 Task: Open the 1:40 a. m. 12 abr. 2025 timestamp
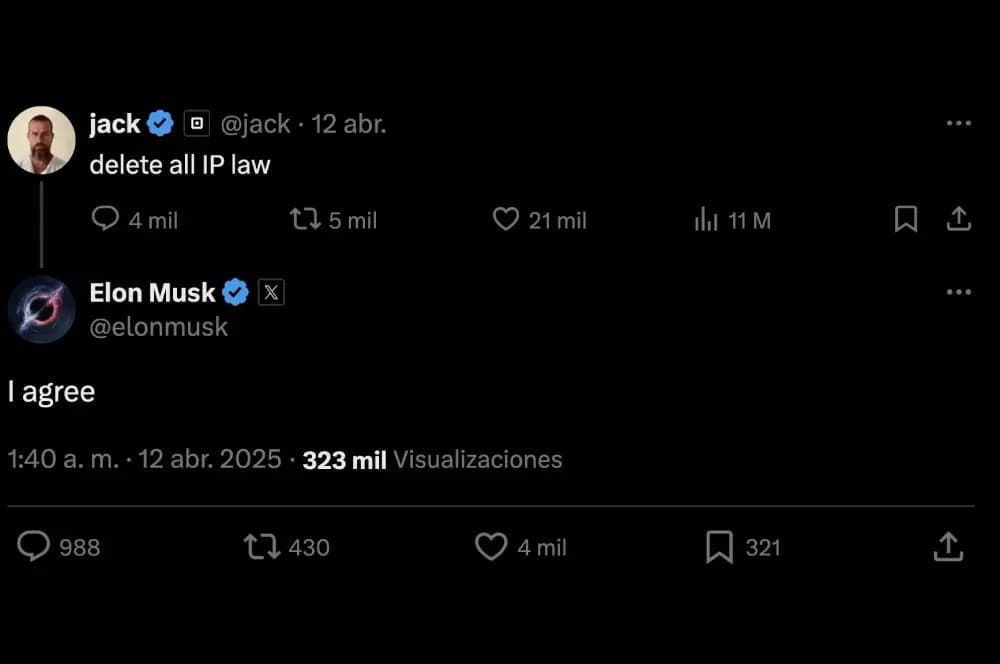(x=145, y=459)
